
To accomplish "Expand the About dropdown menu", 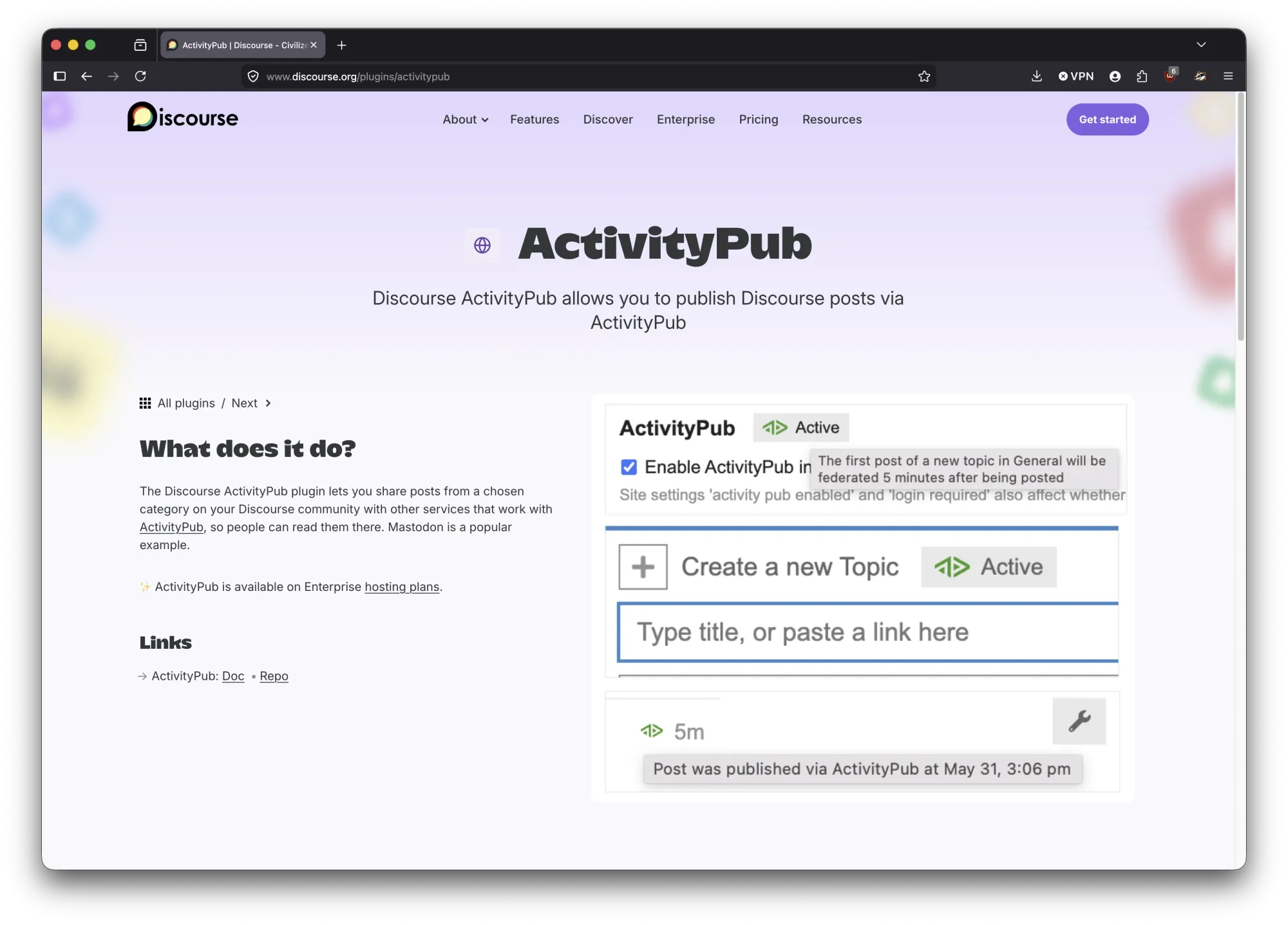I will (x=466, y=119).
